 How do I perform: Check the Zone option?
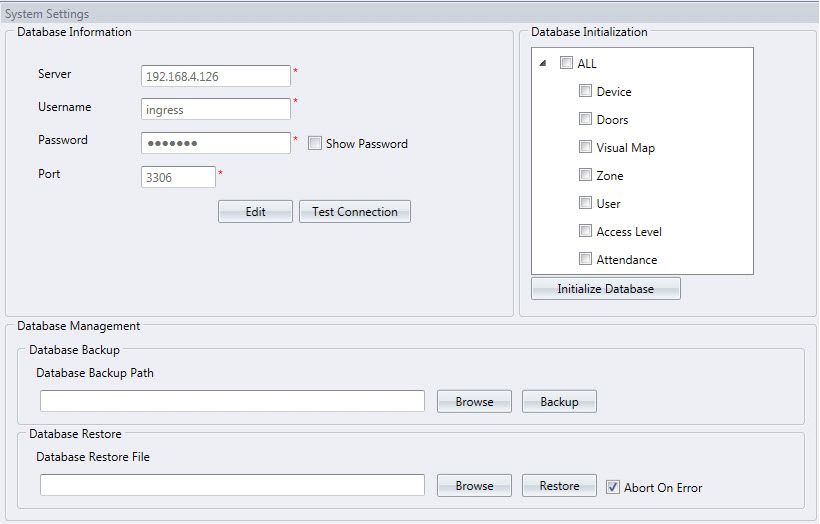pos(586,176)
